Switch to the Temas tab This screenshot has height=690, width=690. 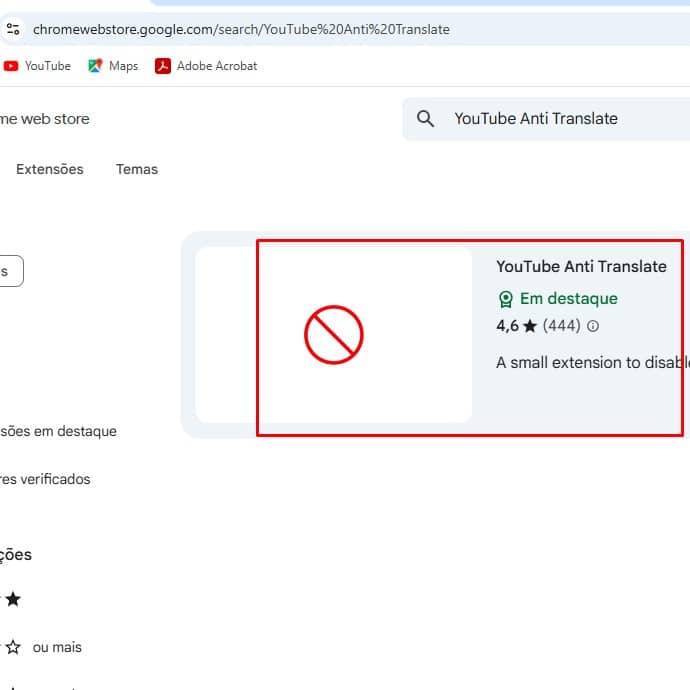tap(137, 170)
